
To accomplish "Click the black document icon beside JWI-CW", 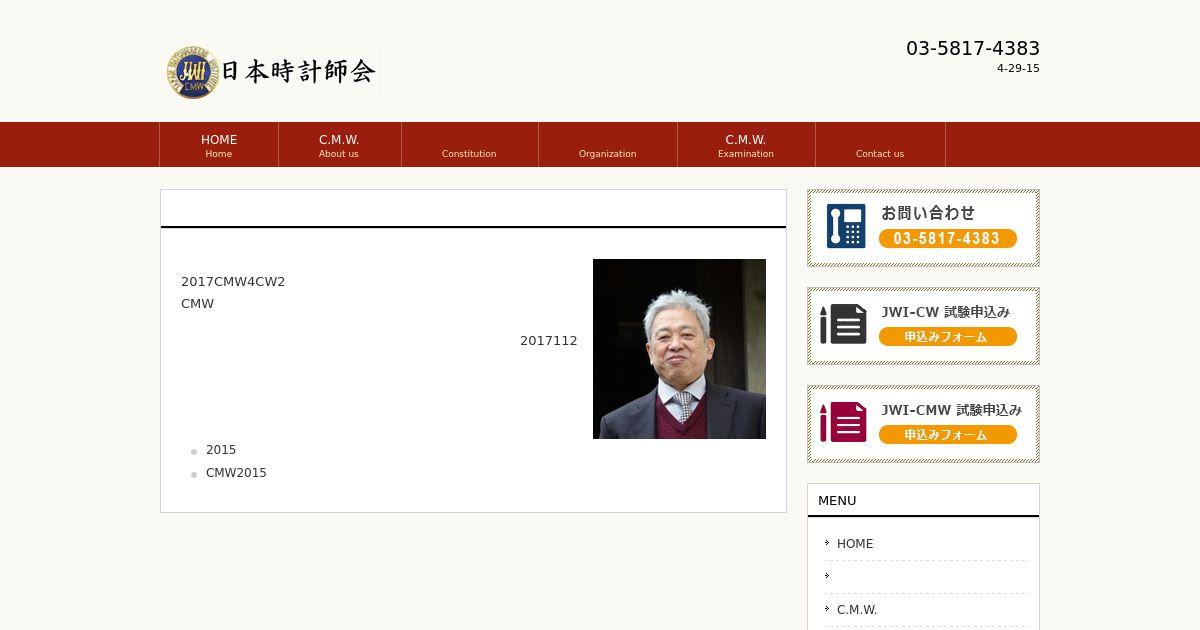I will point(844,324).
